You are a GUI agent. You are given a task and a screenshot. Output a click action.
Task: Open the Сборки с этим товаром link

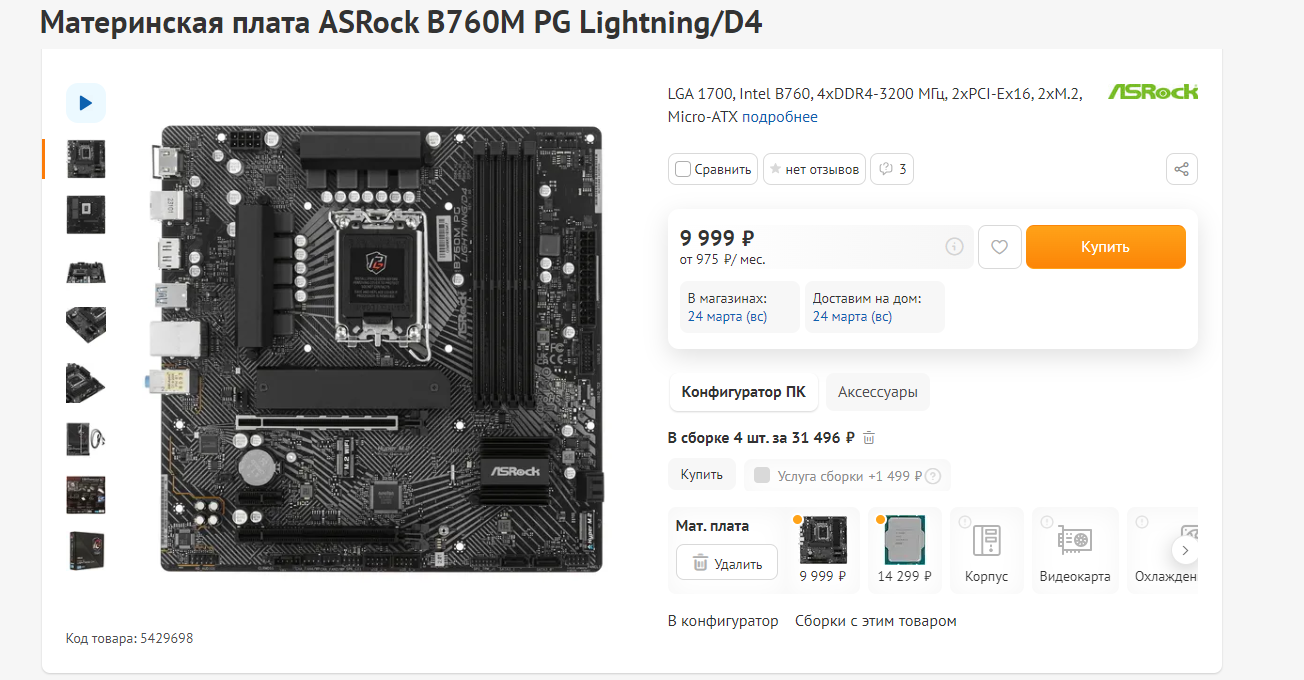(876, 621)
